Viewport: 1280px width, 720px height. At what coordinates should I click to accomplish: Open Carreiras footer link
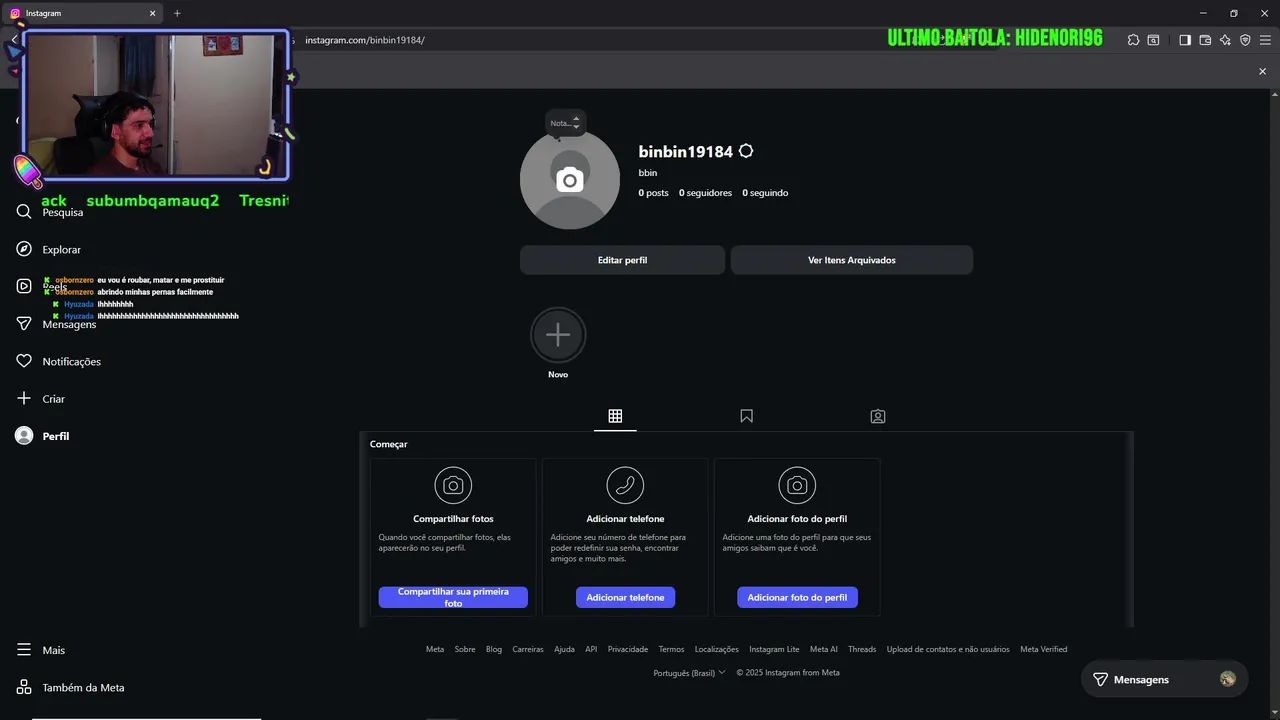[x=528, y=649]
